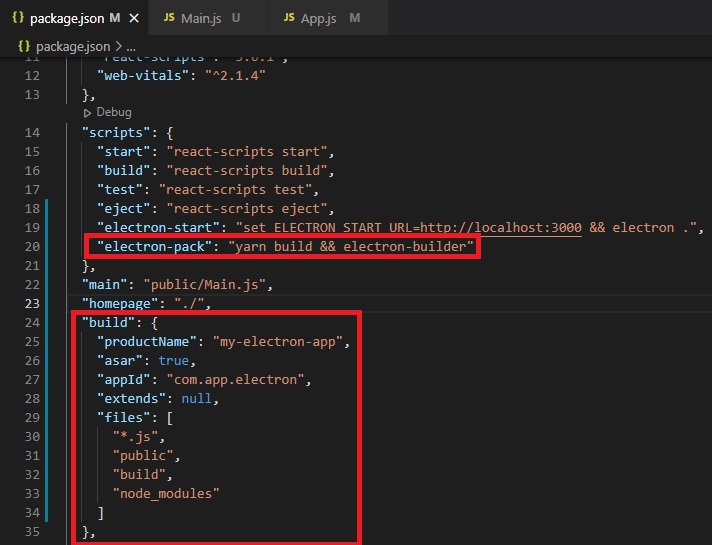Click the "build" key on line 24
The height and width of the screenshot is (545, 712).
point(109,322)
